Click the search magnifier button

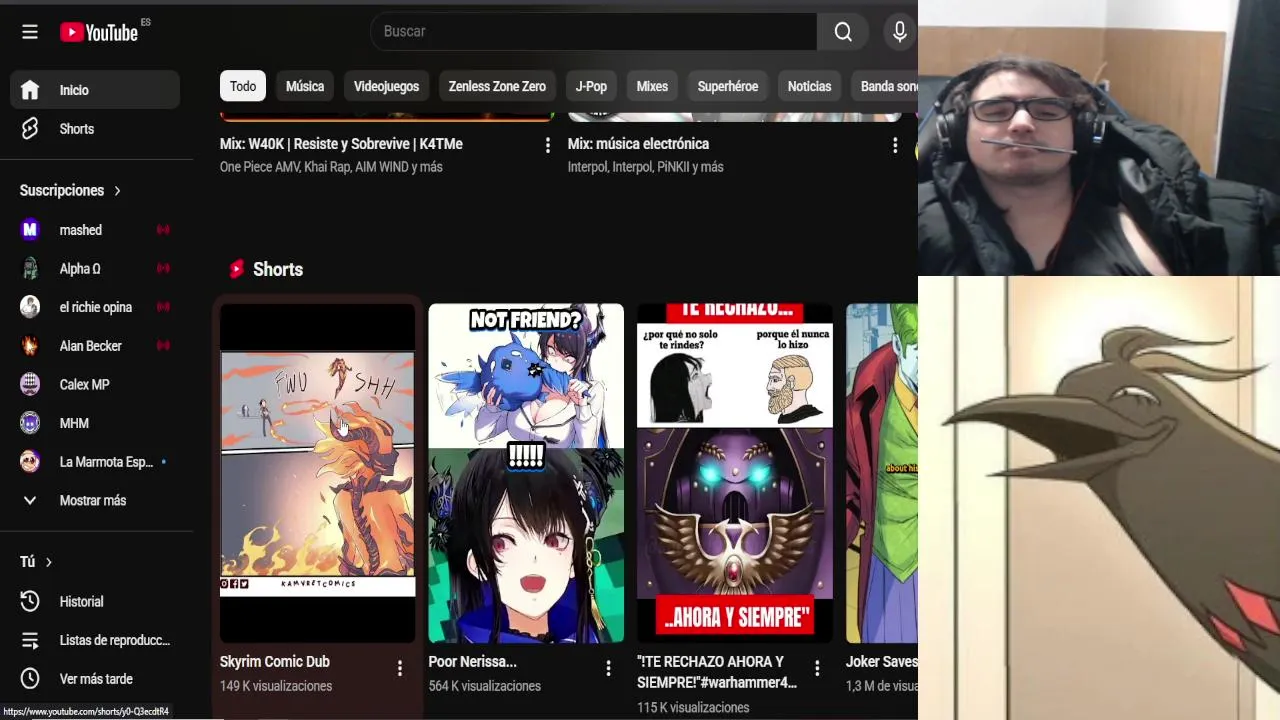tap(843, 32)
